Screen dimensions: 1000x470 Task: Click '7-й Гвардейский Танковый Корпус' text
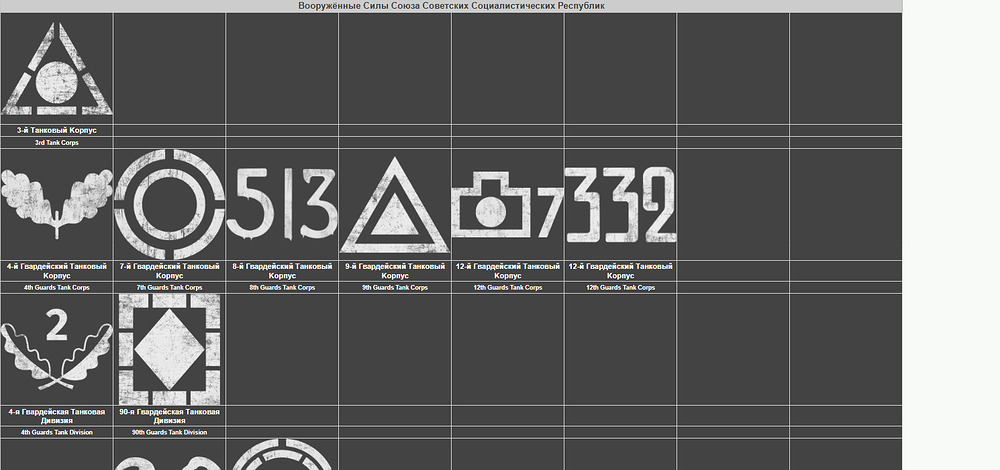[x=170, y=271]
